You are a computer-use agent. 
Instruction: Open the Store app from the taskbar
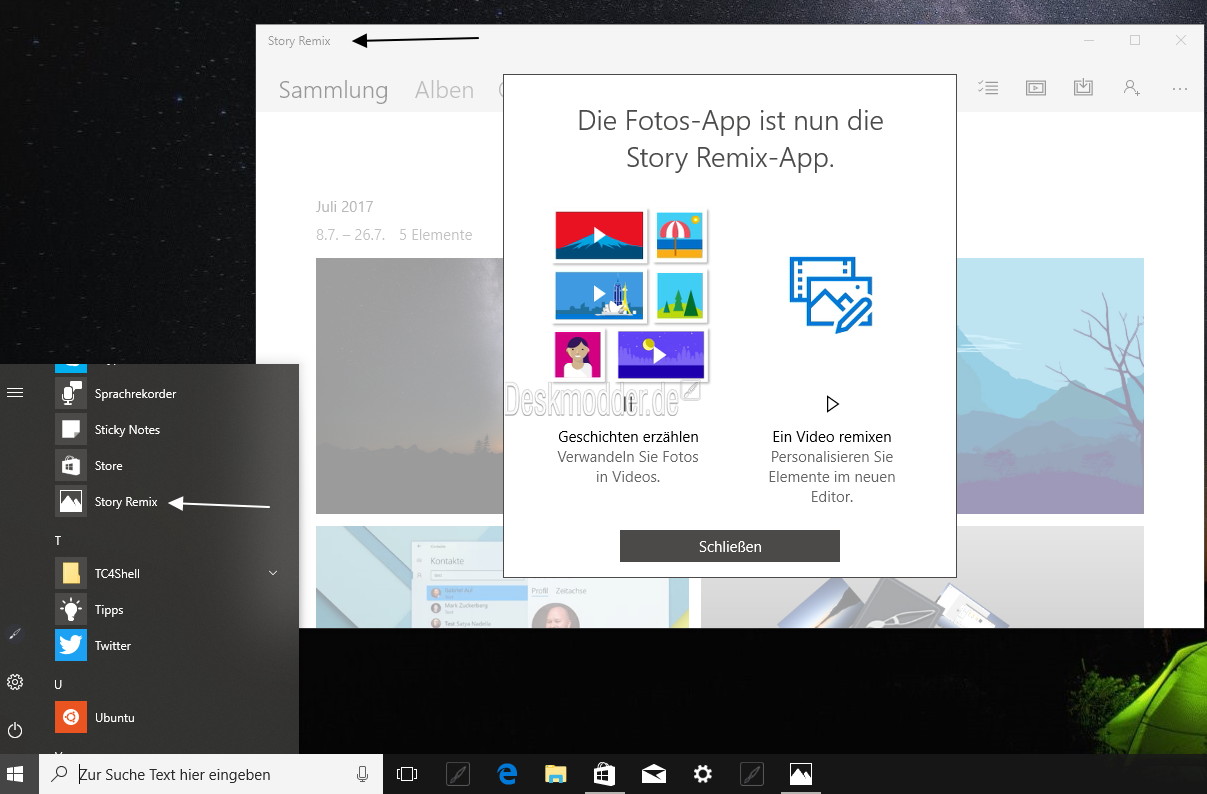coord(605,774)
